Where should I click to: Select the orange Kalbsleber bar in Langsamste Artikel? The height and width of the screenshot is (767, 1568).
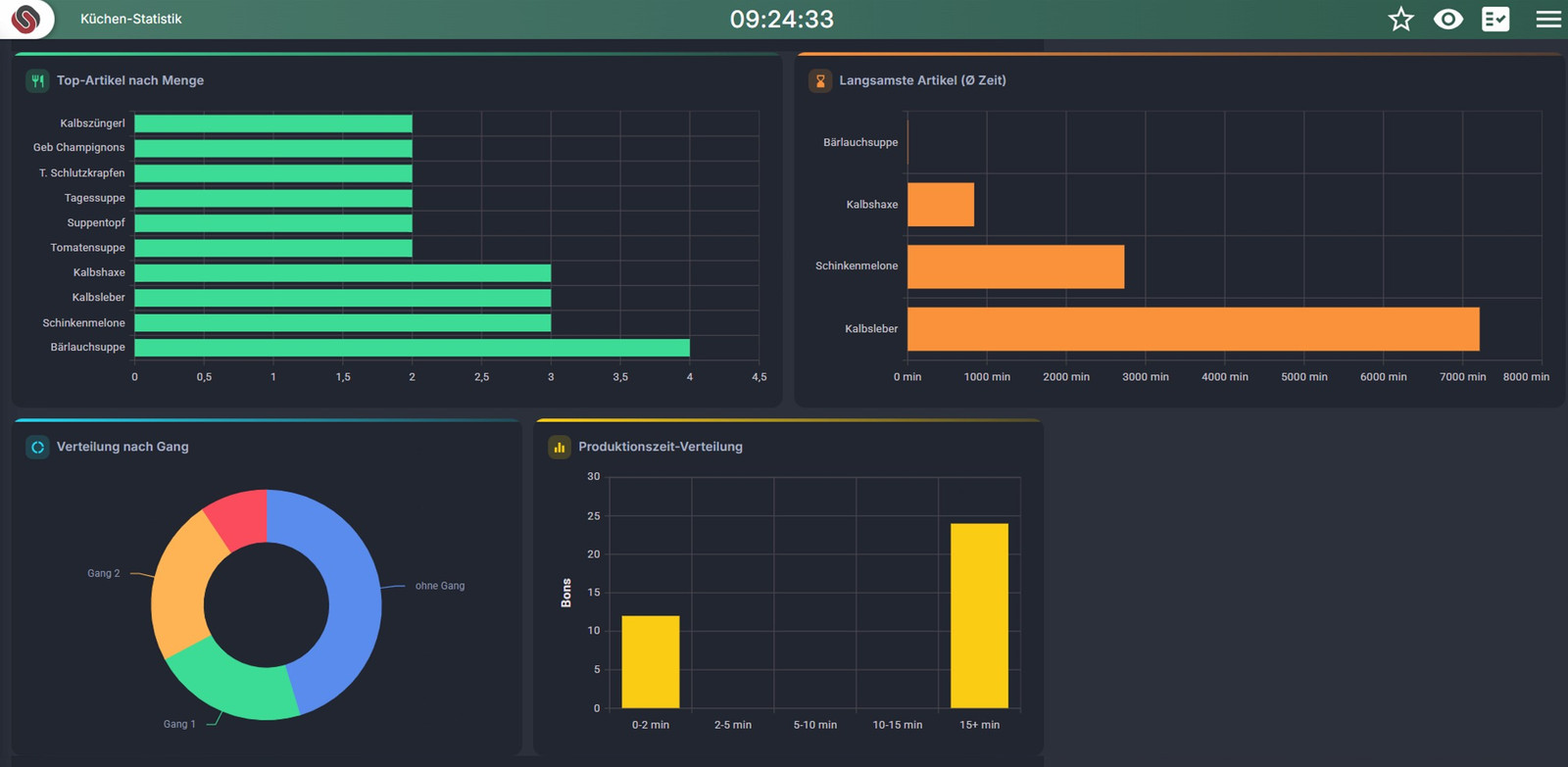point(1194,329)
